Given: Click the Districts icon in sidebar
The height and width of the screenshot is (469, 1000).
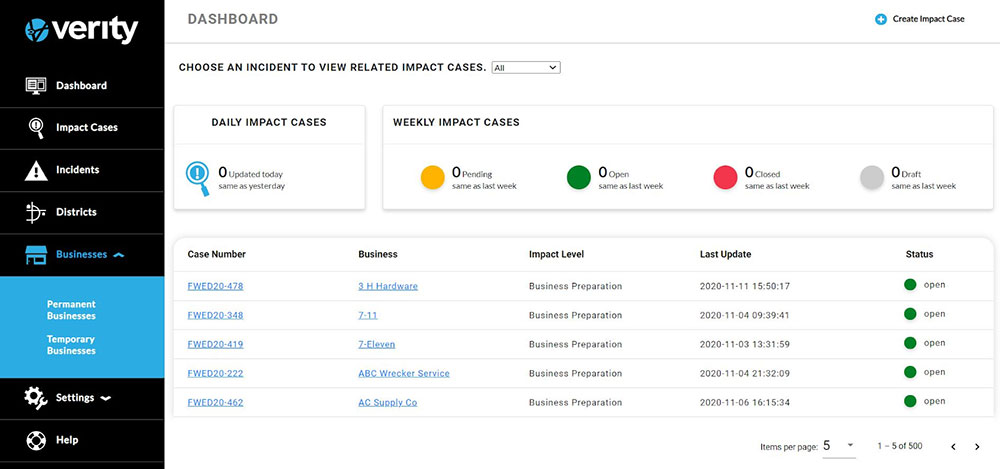Looking at the screenshot, I should click(x=36, y=212).
